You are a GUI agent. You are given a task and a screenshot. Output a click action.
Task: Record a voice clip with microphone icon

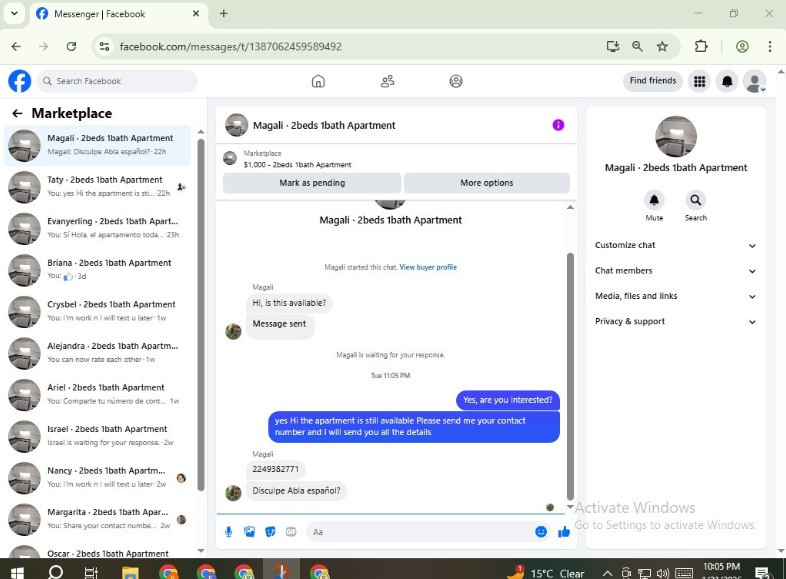click(x=229, y=532)
